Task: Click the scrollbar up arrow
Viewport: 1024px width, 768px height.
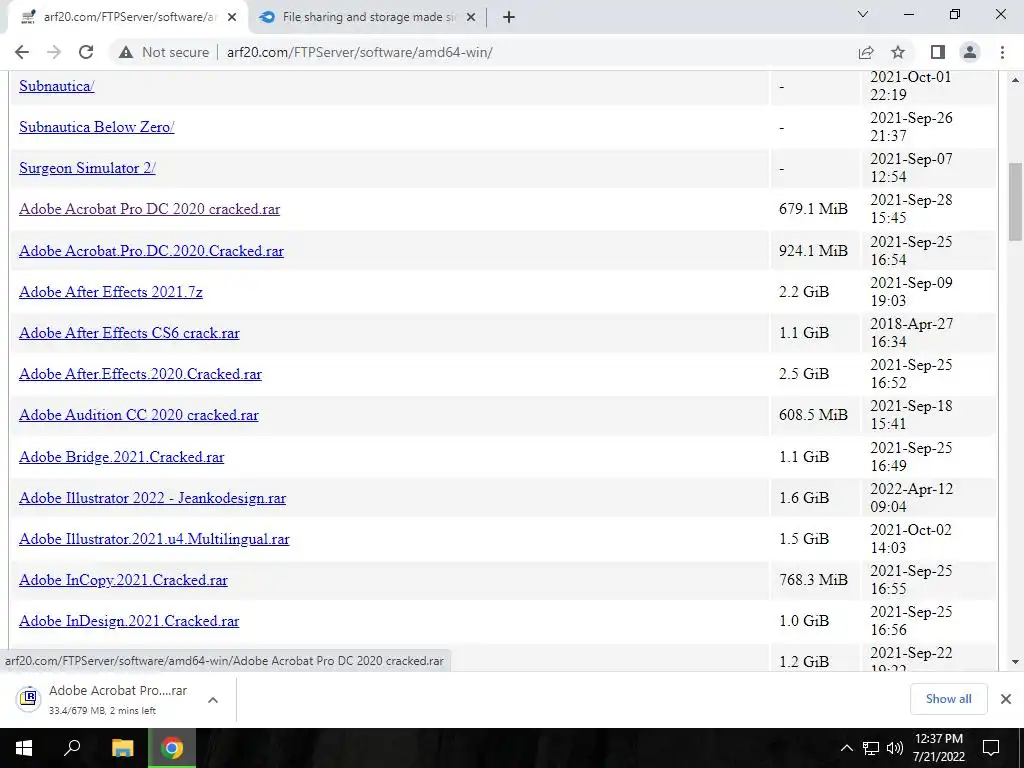Action: [1015, 80]
